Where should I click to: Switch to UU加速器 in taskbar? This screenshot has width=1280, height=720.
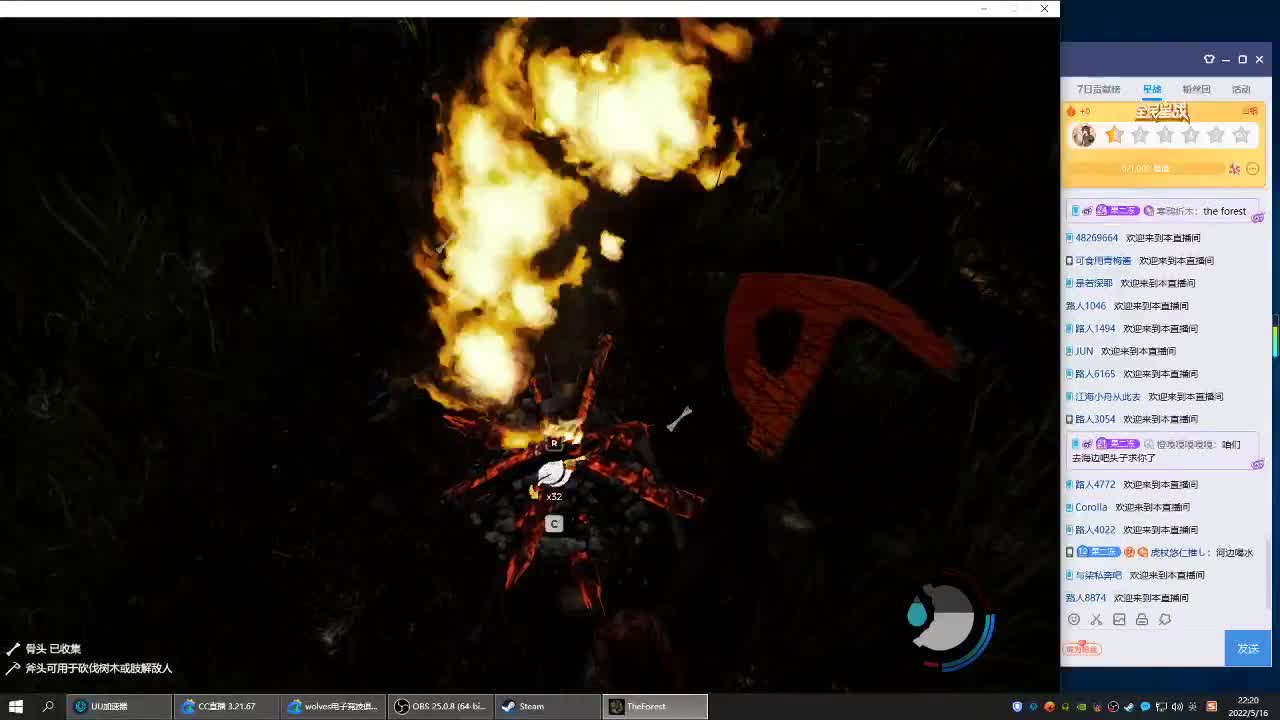119,706
